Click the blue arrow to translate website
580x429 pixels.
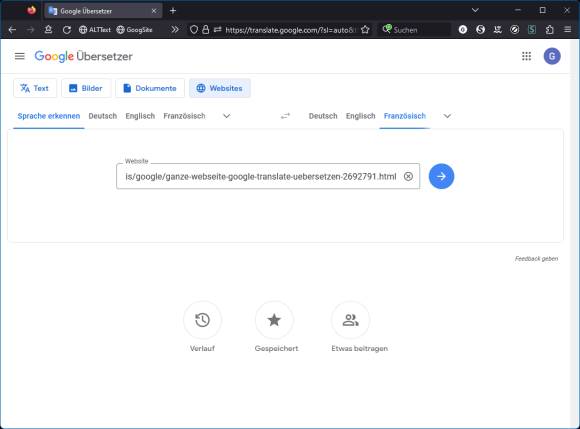tap(441, 176)
